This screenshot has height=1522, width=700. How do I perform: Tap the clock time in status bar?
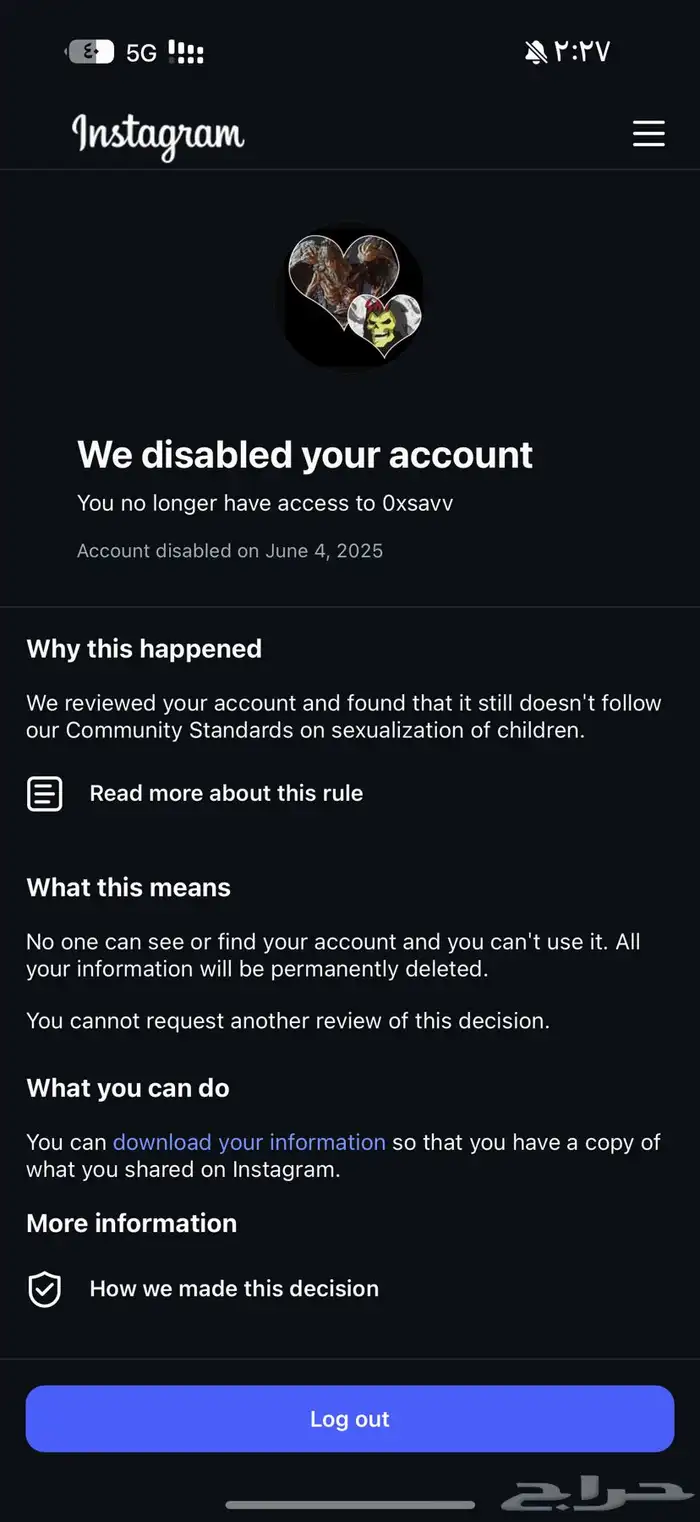coord(582,52)
